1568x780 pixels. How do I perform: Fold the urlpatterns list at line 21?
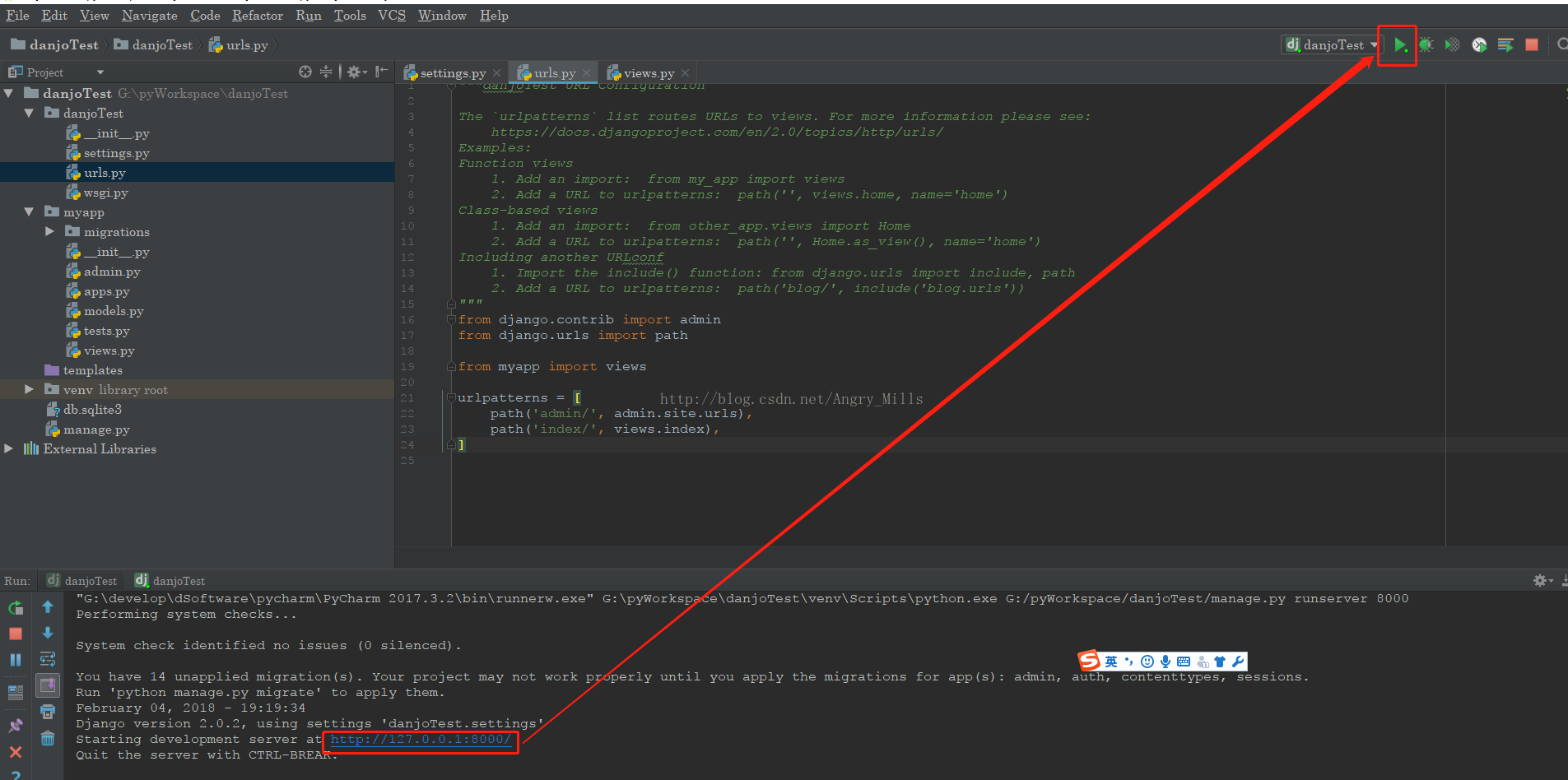coord(451,398)
